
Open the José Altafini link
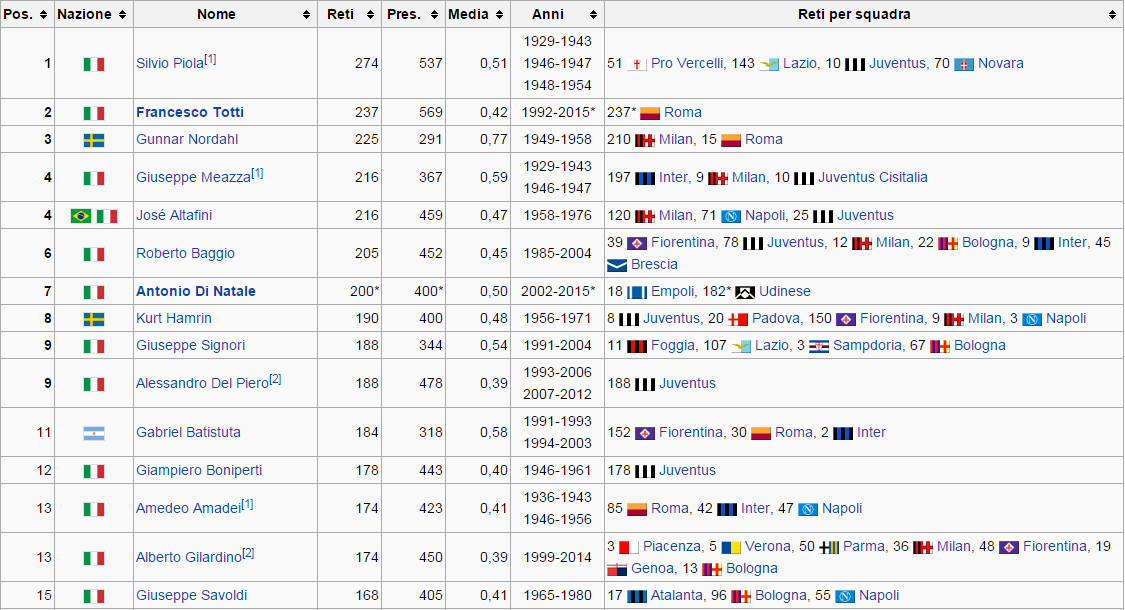tap(174, 215)
